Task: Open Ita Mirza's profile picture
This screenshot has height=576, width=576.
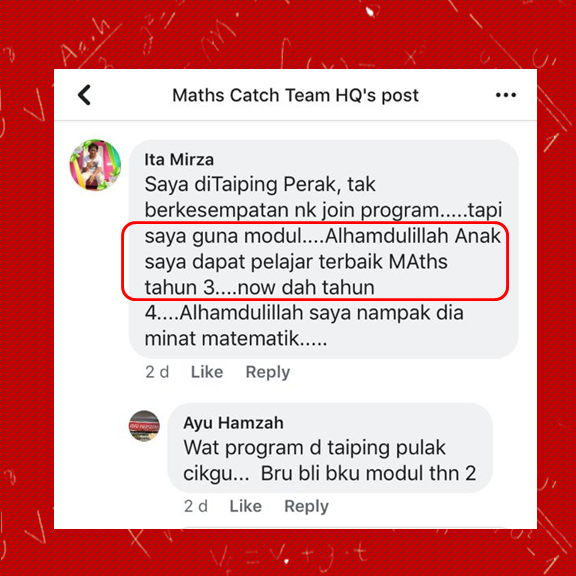Action: pyautogui.click(x=96, y=165)
